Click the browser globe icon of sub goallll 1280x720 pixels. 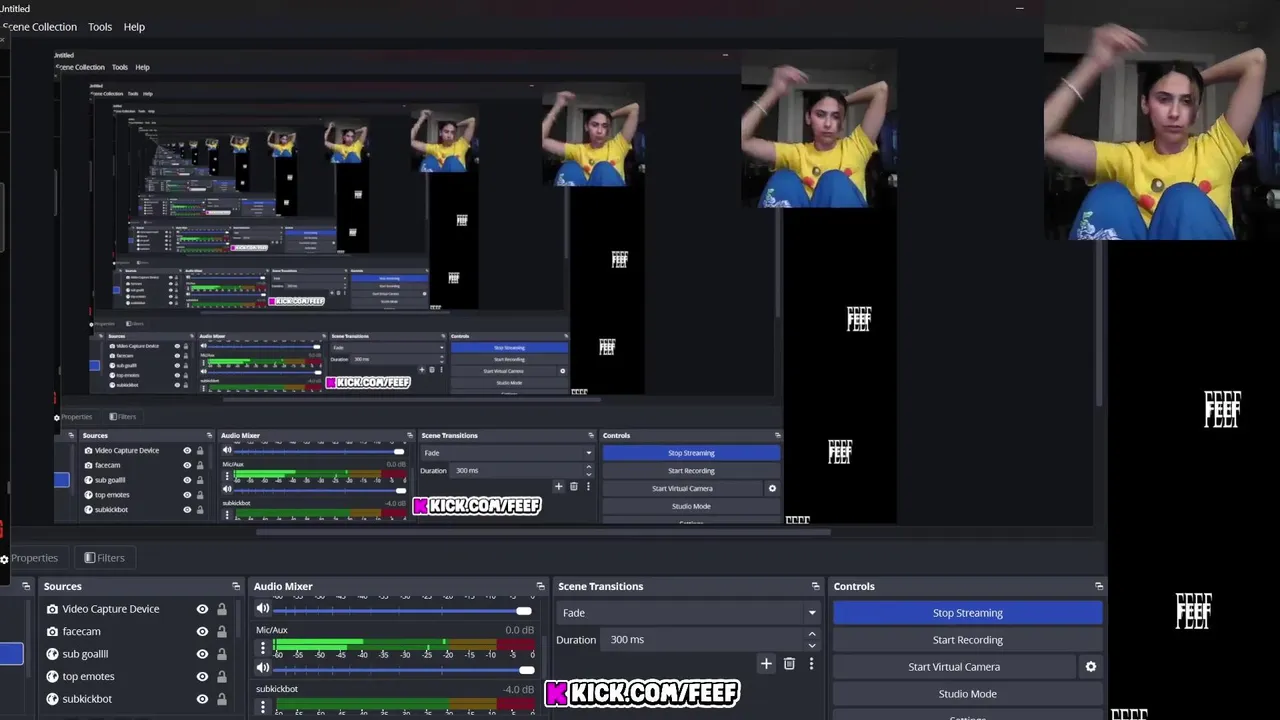pos(52,654)
